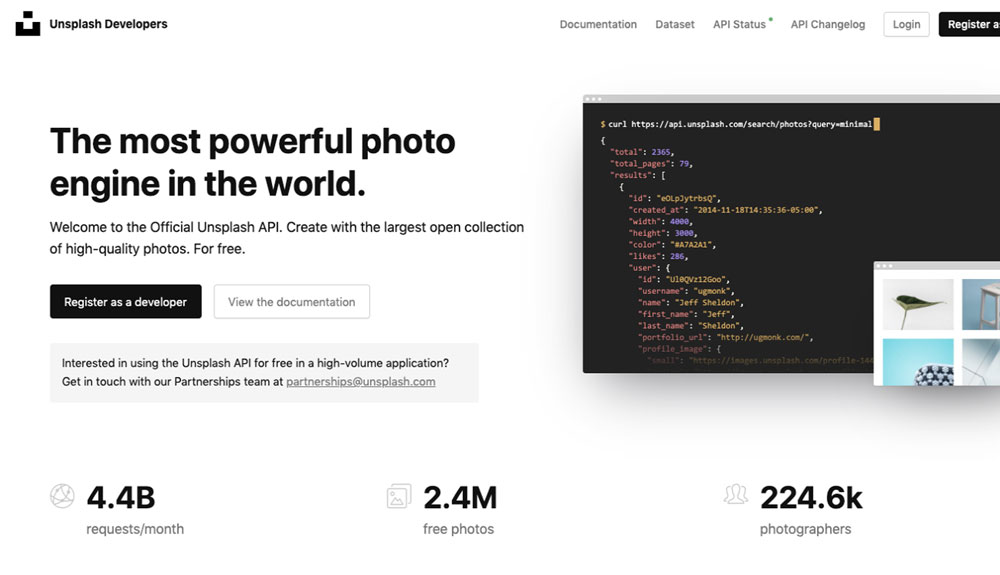Open the API Changelog
Viewport: 1000px width, 575px height.
click(828, 24)
